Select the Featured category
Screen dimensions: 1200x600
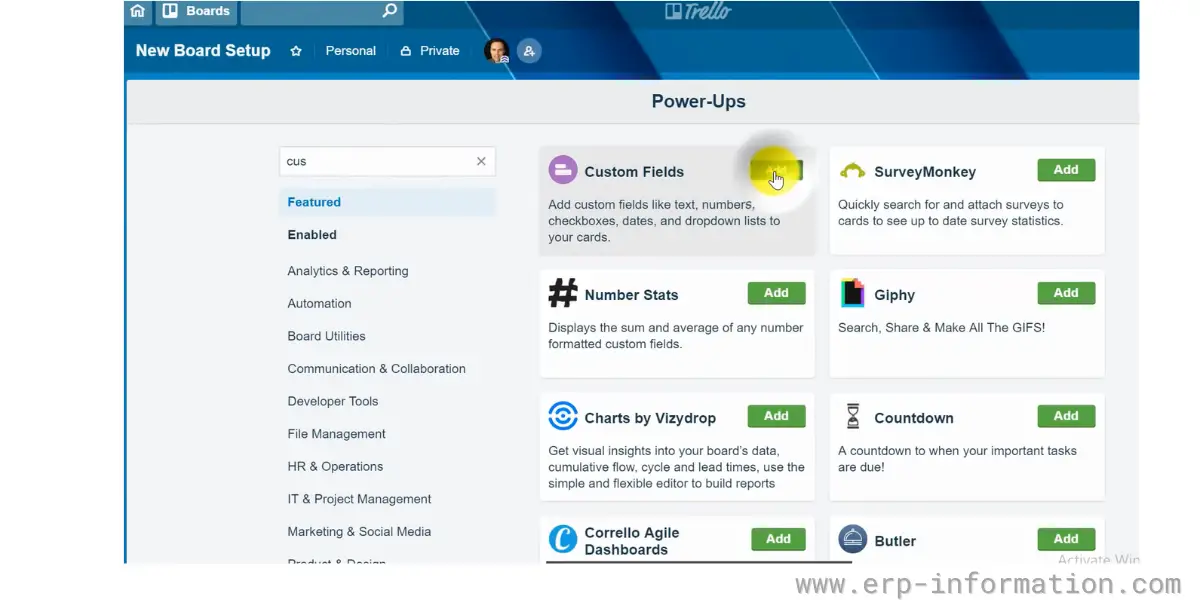click(387, 202)
